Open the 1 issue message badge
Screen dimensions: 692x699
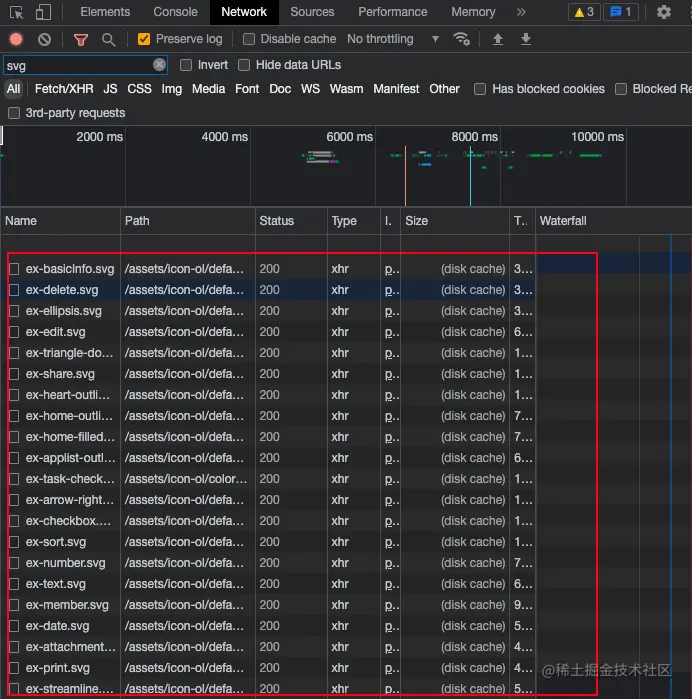click(x=621, y=12)
